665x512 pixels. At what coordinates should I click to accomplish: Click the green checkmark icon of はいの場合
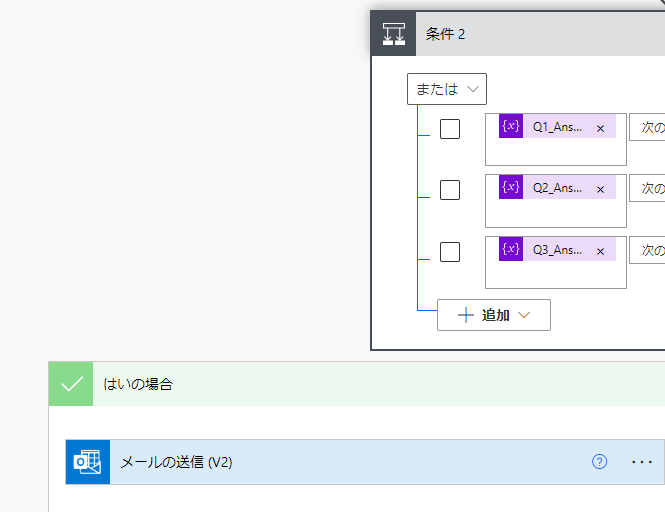[x=71, y=384]
